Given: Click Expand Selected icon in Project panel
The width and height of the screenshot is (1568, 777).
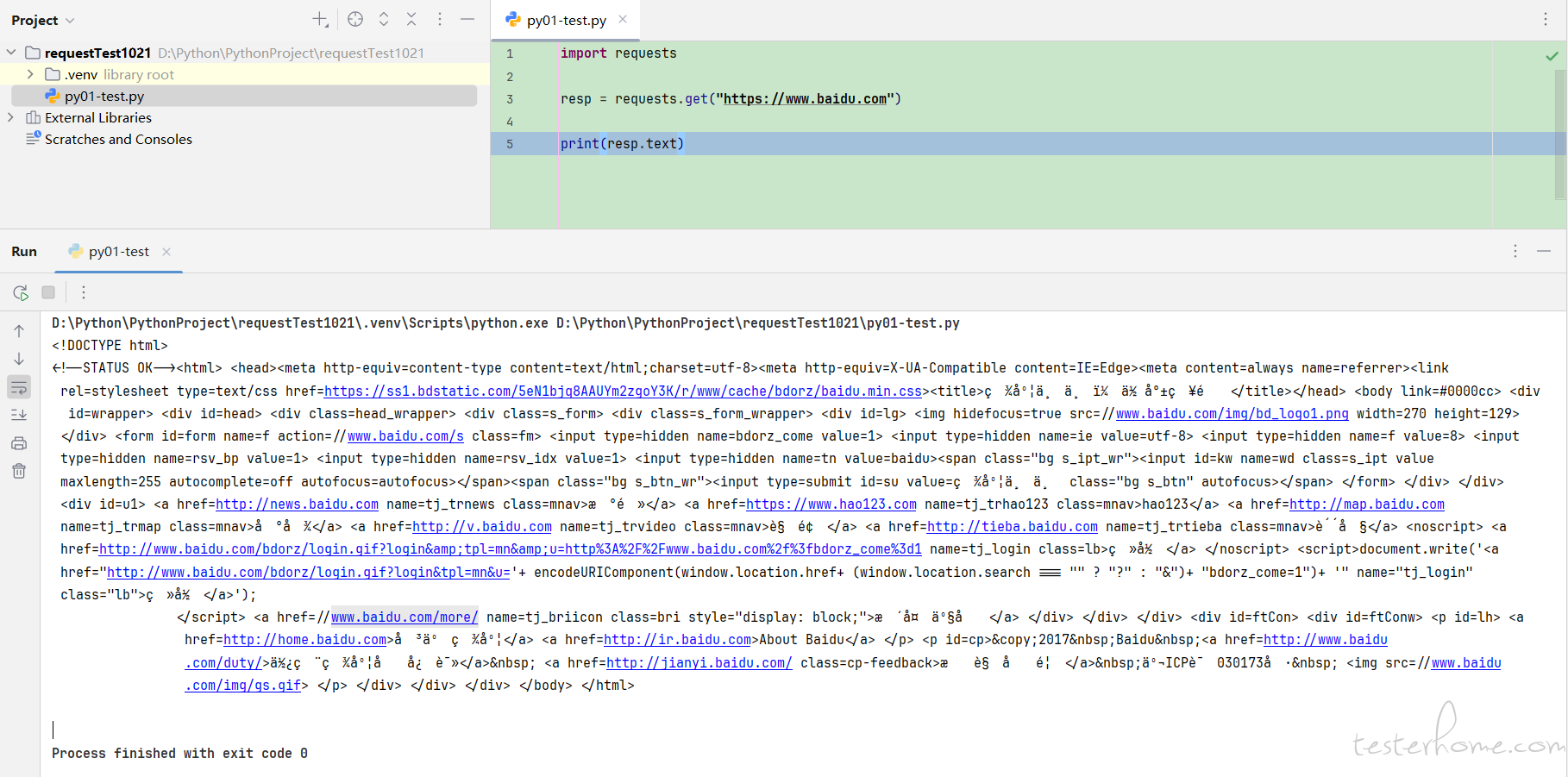Looking at the screenshot, I should 384,19.
